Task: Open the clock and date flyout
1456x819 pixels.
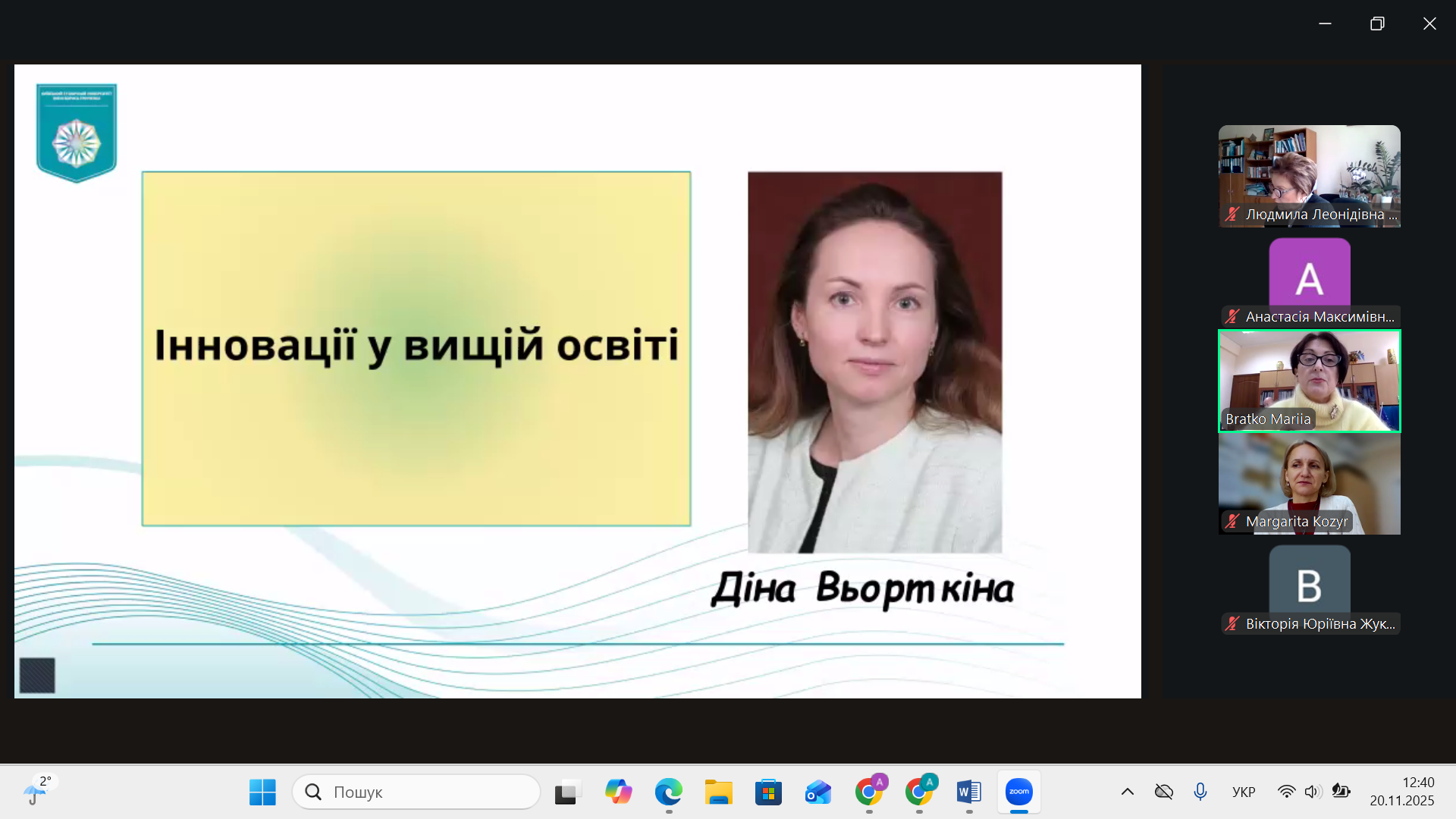Action: coord(1401,792)
